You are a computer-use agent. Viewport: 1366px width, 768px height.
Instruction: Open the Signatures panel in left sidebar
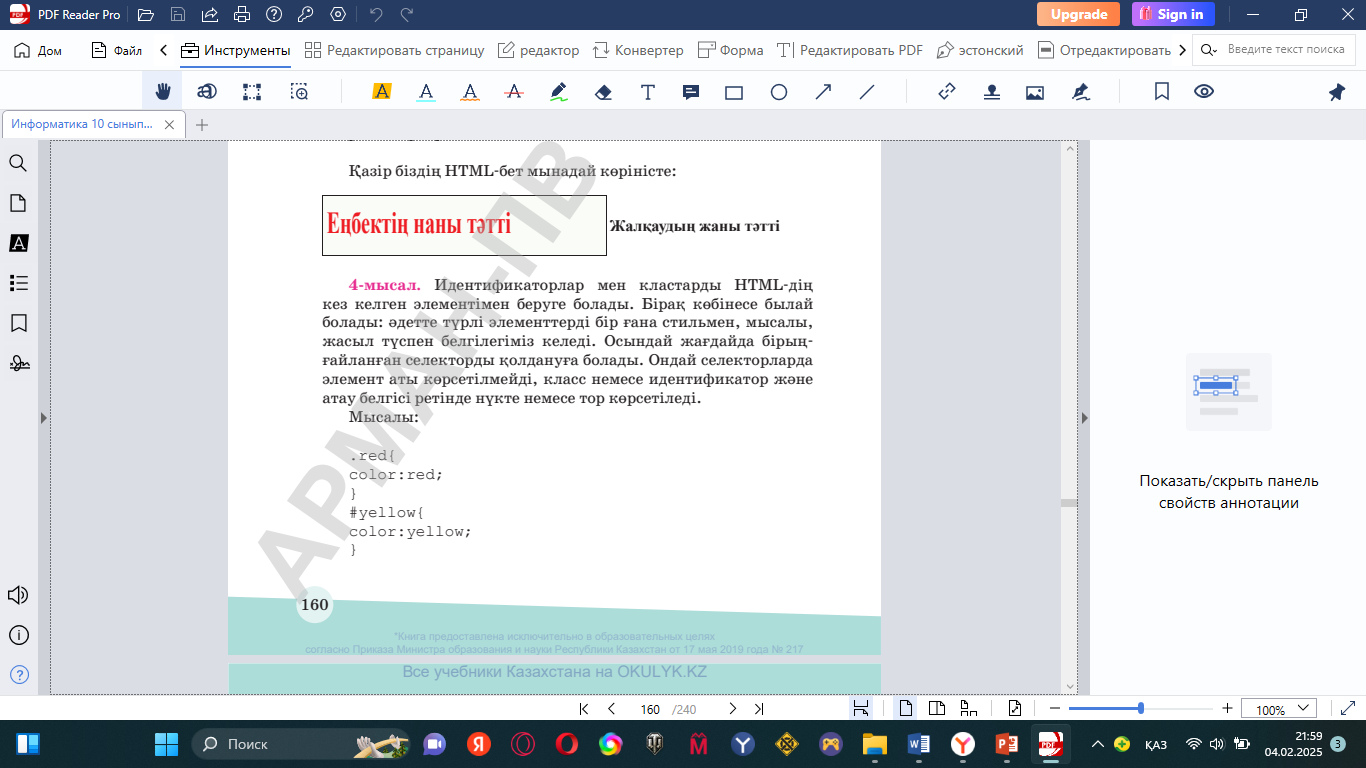(x=18, y=363)
